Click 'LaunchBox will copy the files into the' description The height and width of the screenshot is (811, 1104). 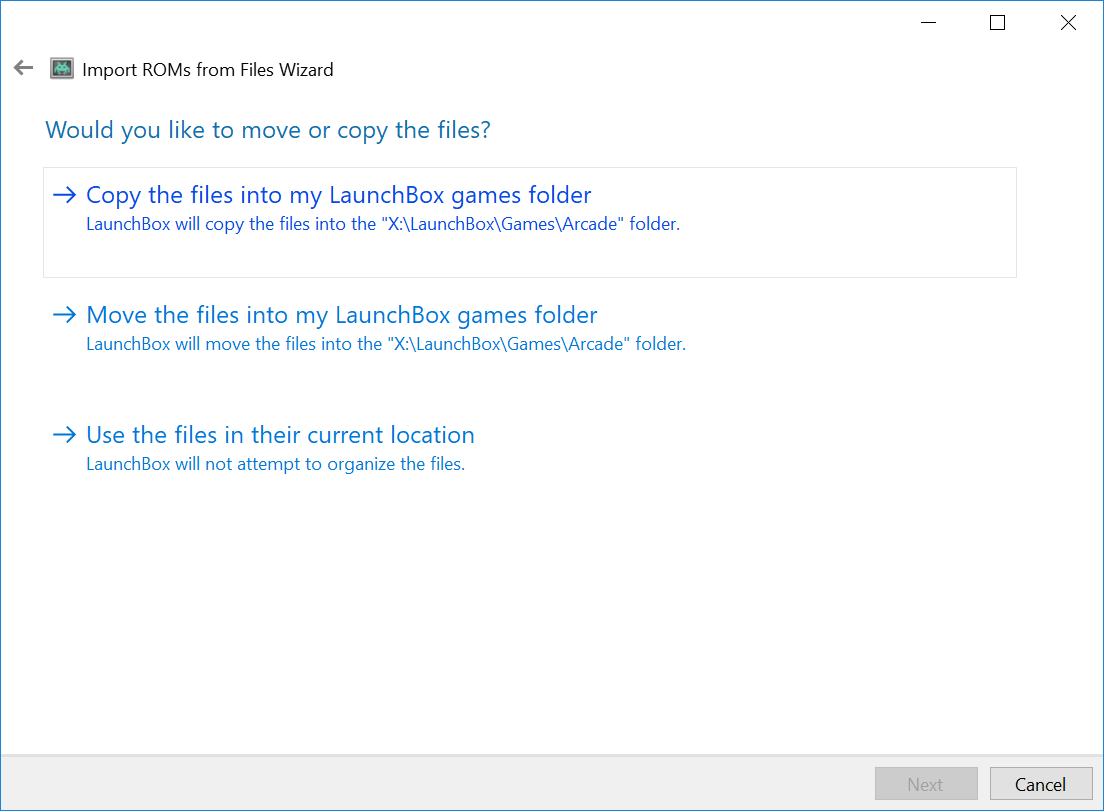click(x=383, y=224)
